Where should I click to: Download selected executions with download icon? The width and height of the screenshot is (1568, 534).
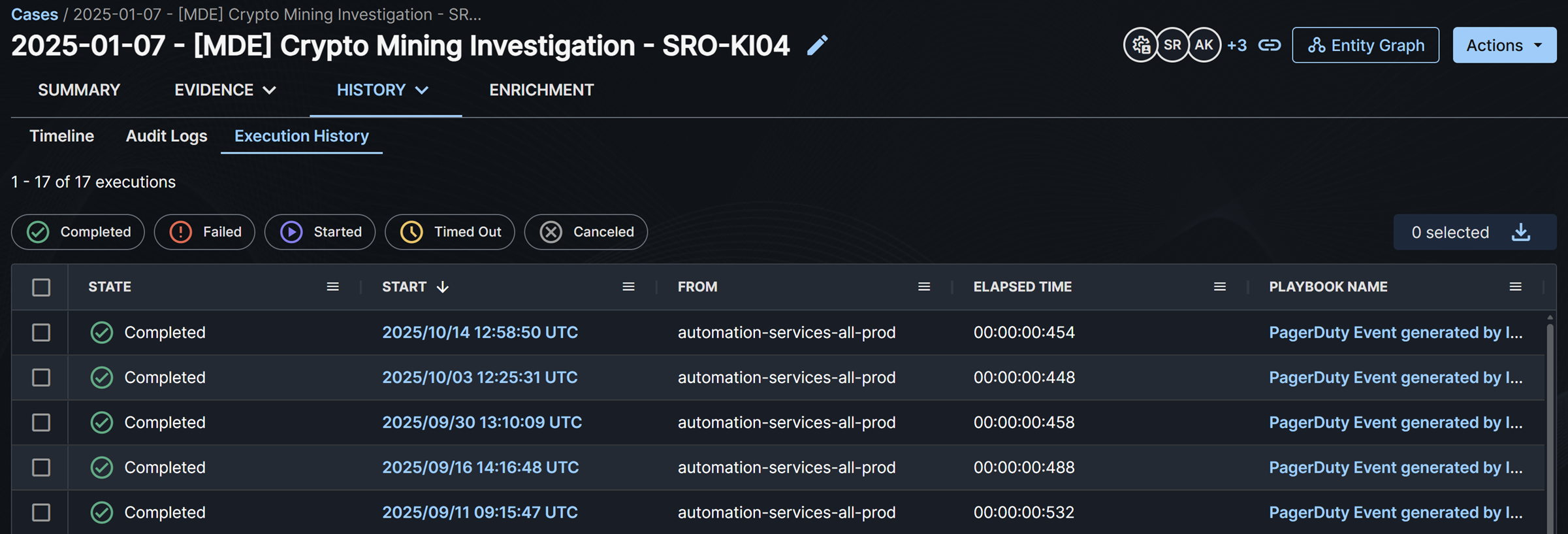(x=1521, y=232)
